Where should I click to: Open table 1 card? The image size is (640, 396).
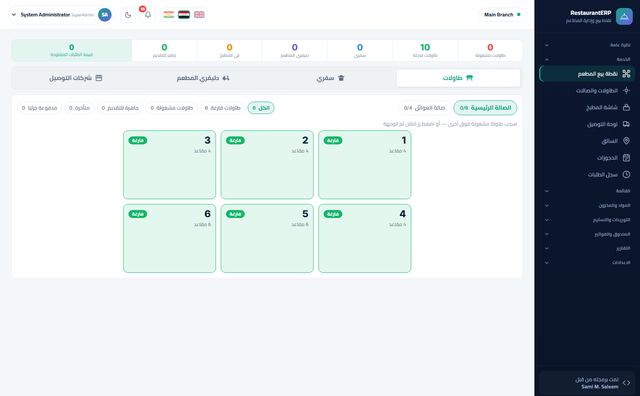coord(364,165)
